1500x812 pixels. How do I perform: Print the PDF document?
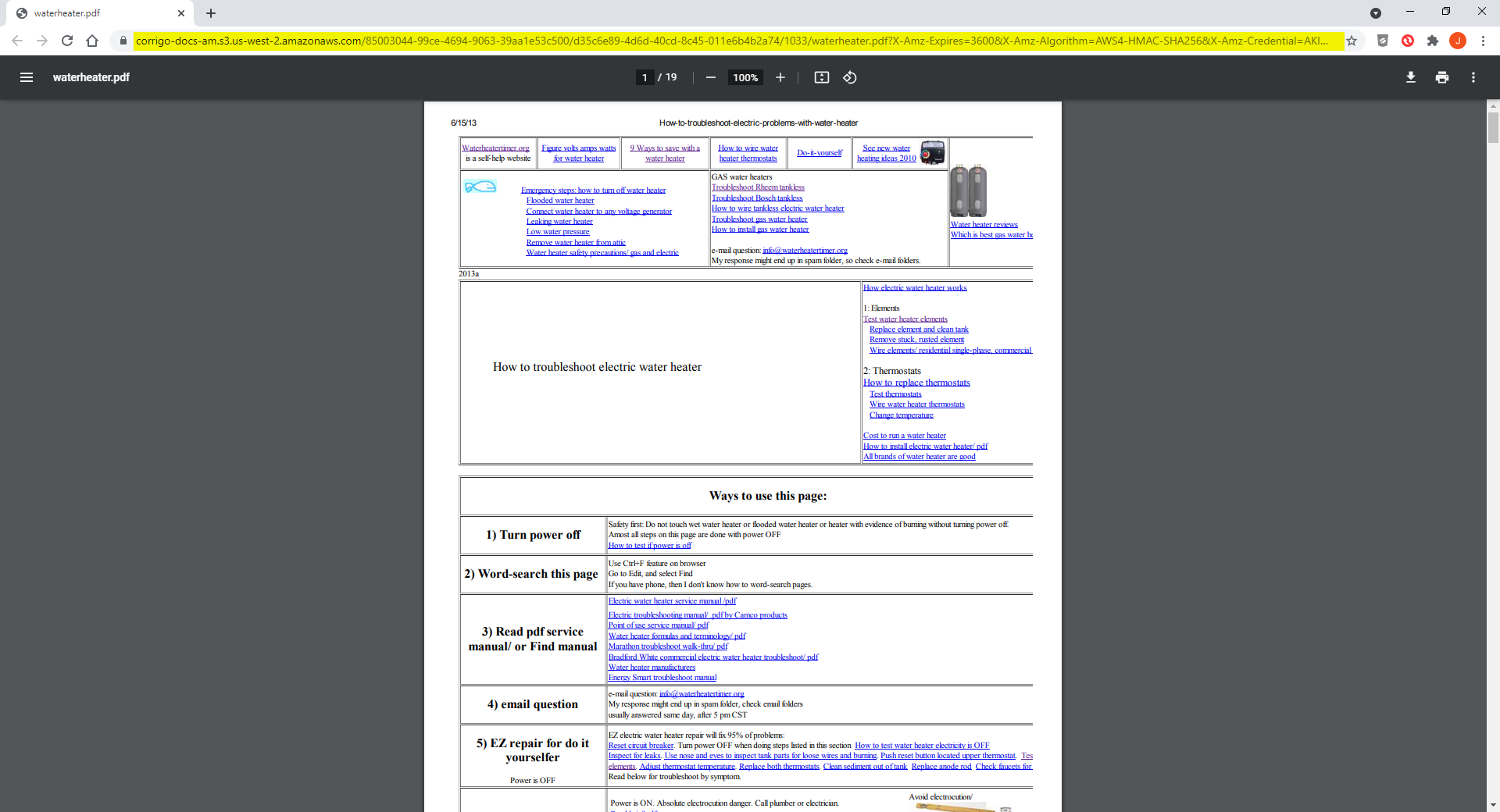1441,77
